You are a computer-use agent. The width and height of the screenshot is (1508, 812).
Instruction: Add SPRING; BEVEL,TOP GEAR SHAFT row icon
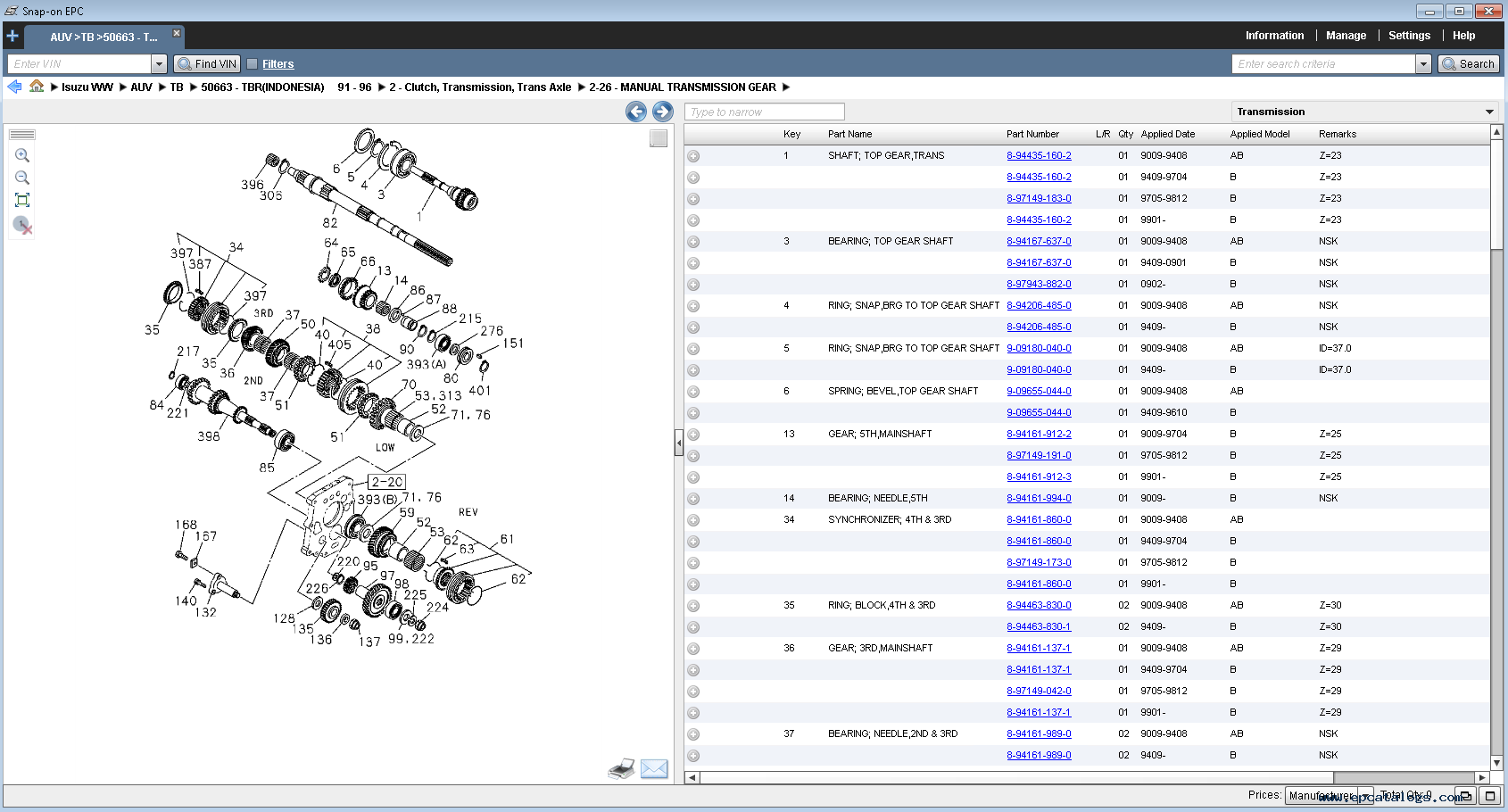coord(693,392)
